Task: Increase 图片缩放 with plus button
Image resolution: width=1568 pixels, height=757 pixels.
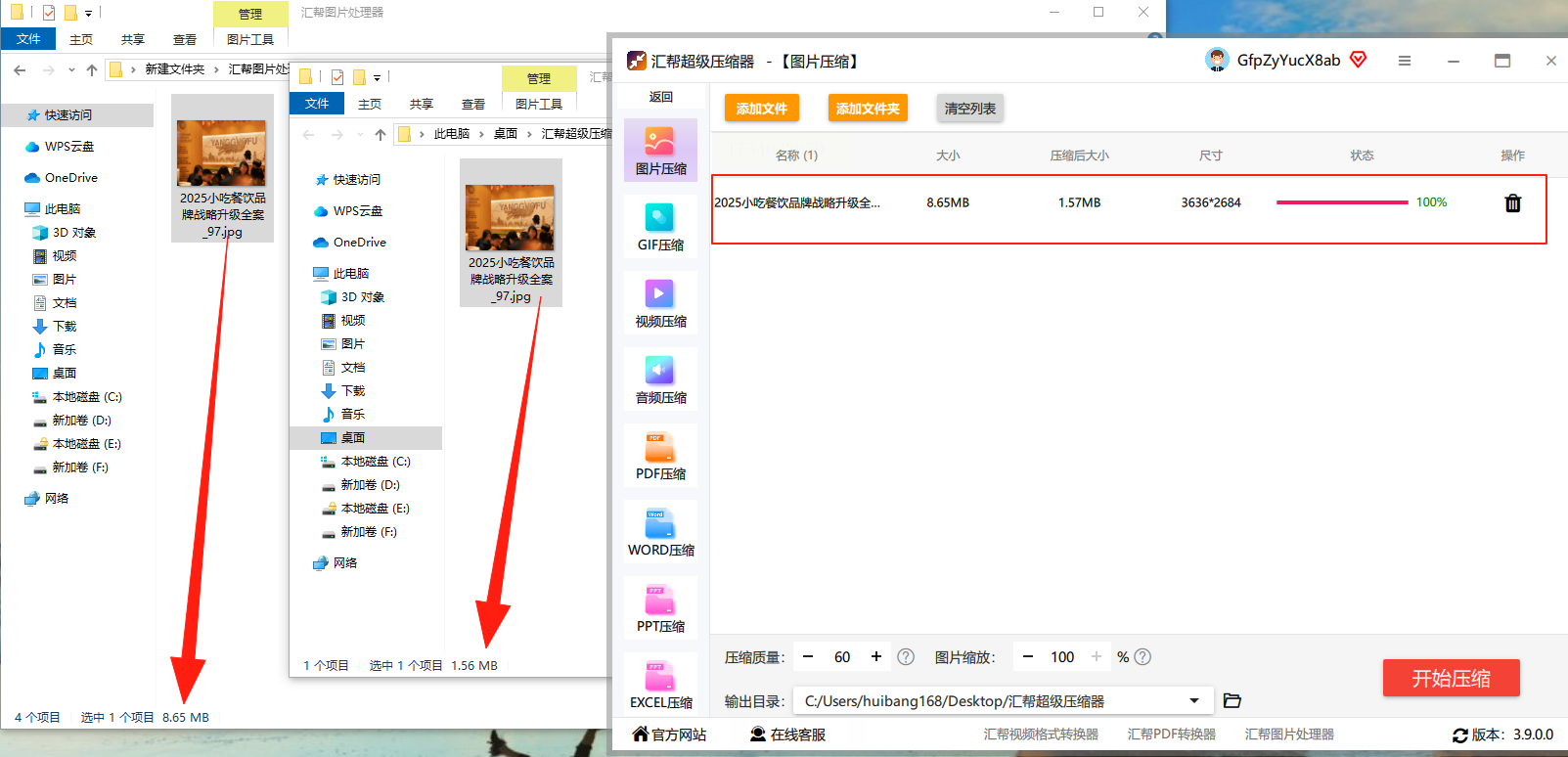Action: click(x=1097, y=656)
